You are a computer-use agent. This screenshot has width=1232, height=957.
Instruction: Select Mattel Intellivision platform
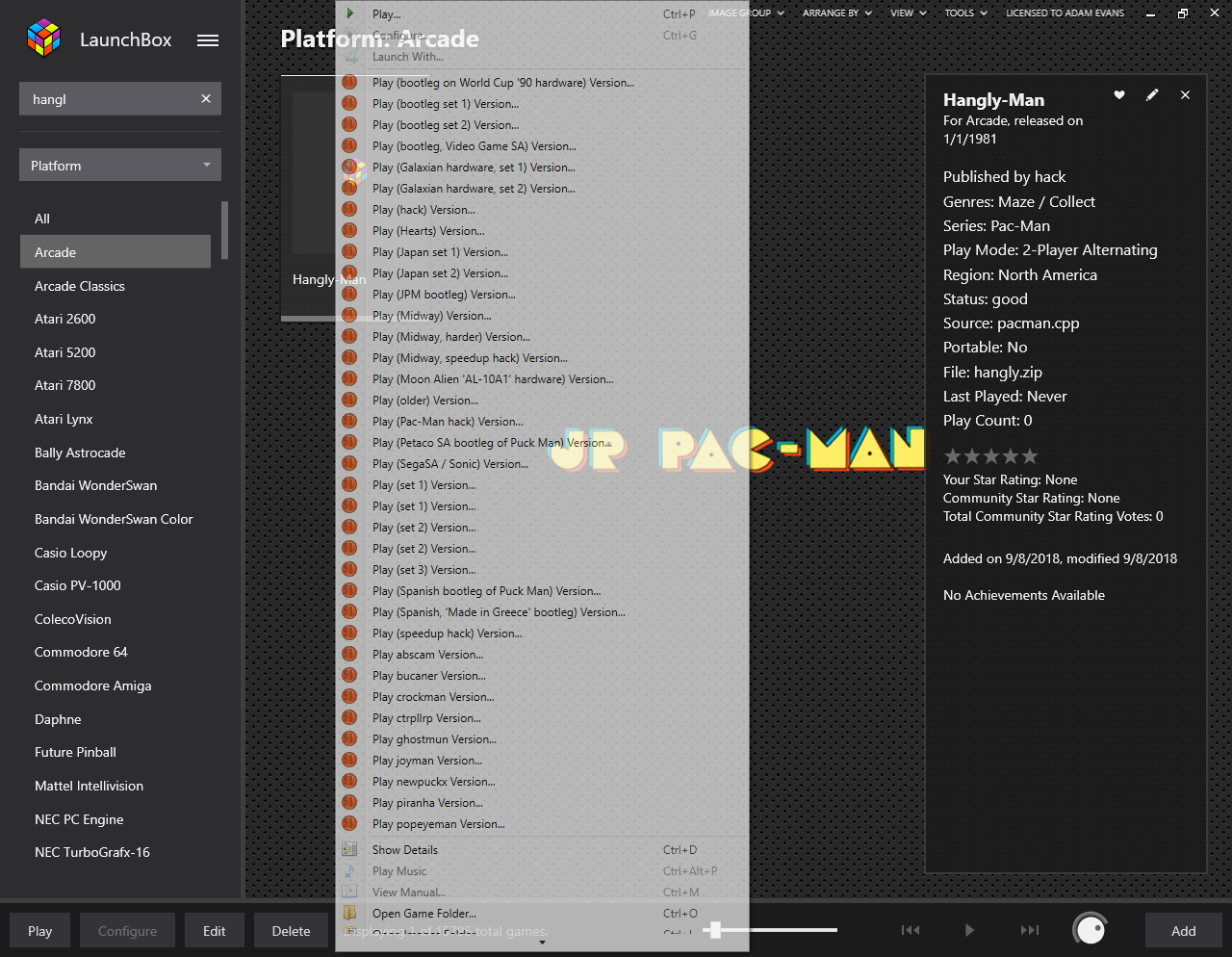115,786
